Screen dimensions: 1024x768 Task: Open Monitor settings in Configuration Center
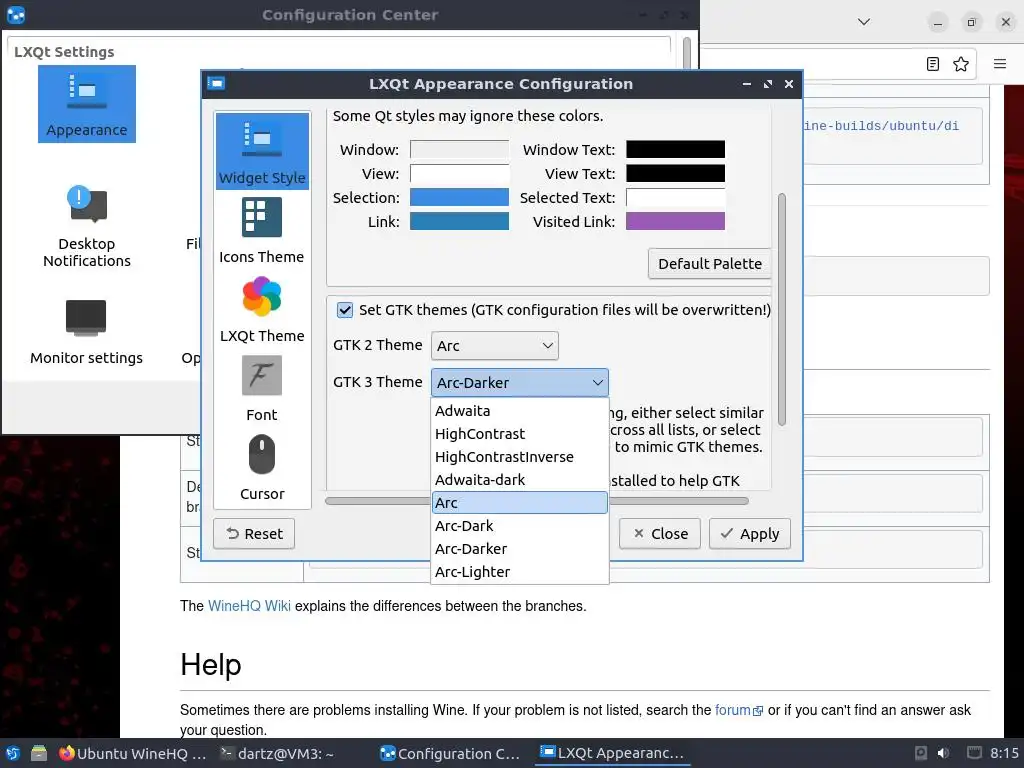pos(86,331)
